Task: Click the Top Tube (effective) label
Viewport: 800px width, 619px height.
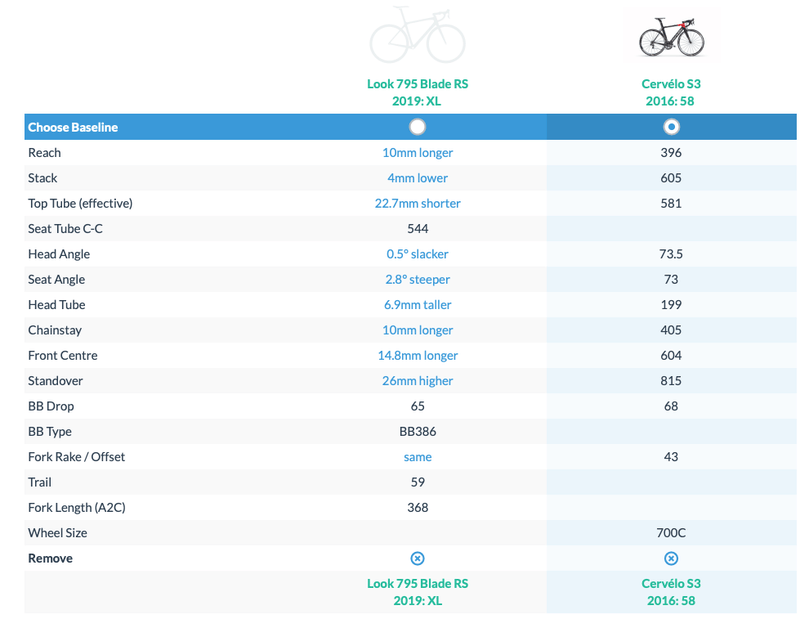Action: click(80, 204)
